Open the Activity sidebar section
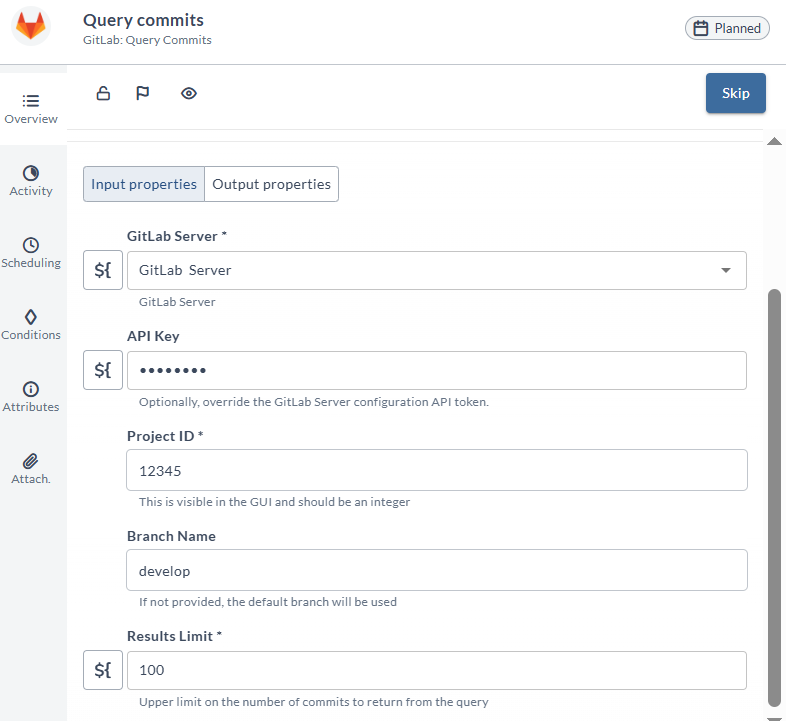786x721 pixels. point(31,182)
